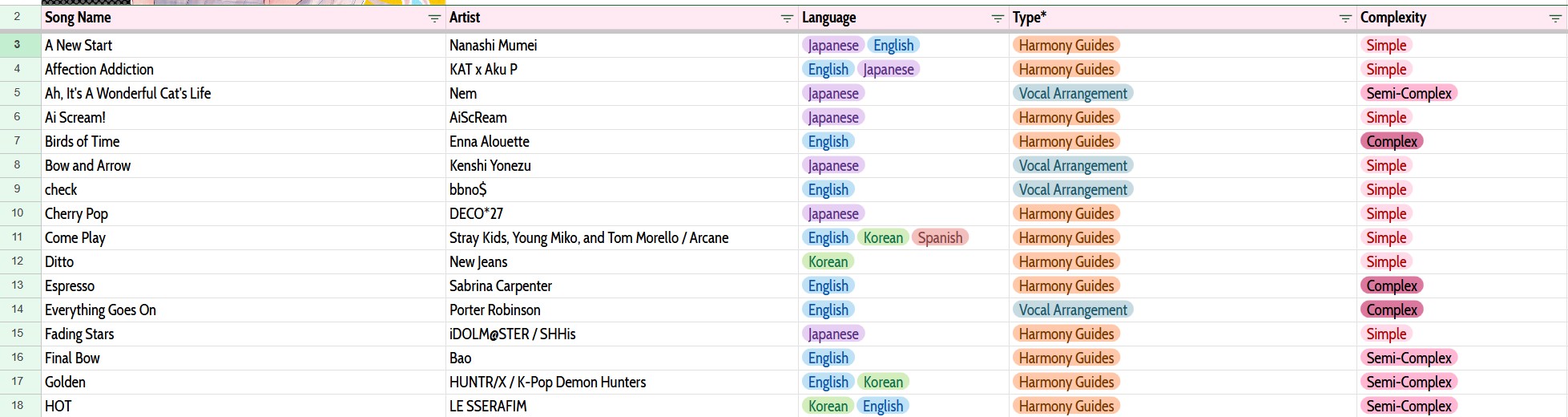Open Harmony Guides chip in A New Start row
Screen dimensions: 1568x417
pyautogui.click(x=1066, y=46)
